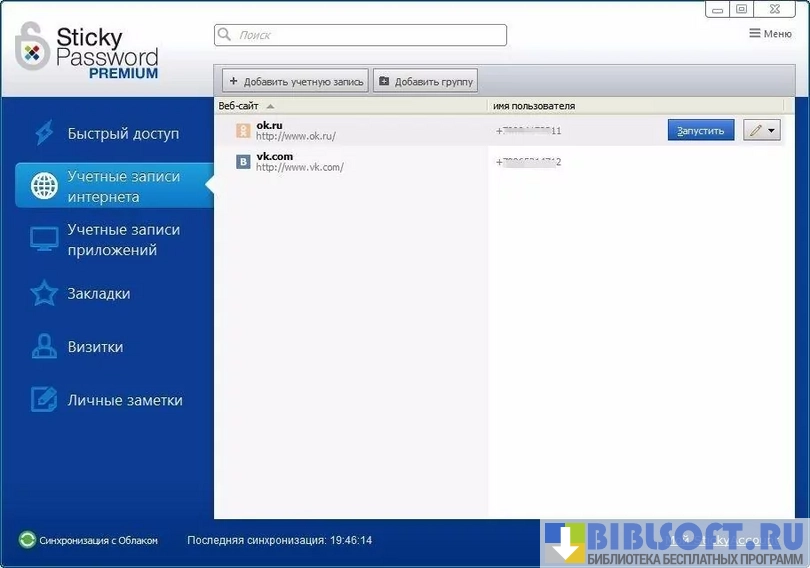Image resolution: width=810 pixels, height=568 pixels.
Task: Open the notepad icon for personal notes
Action: point(44,400)
